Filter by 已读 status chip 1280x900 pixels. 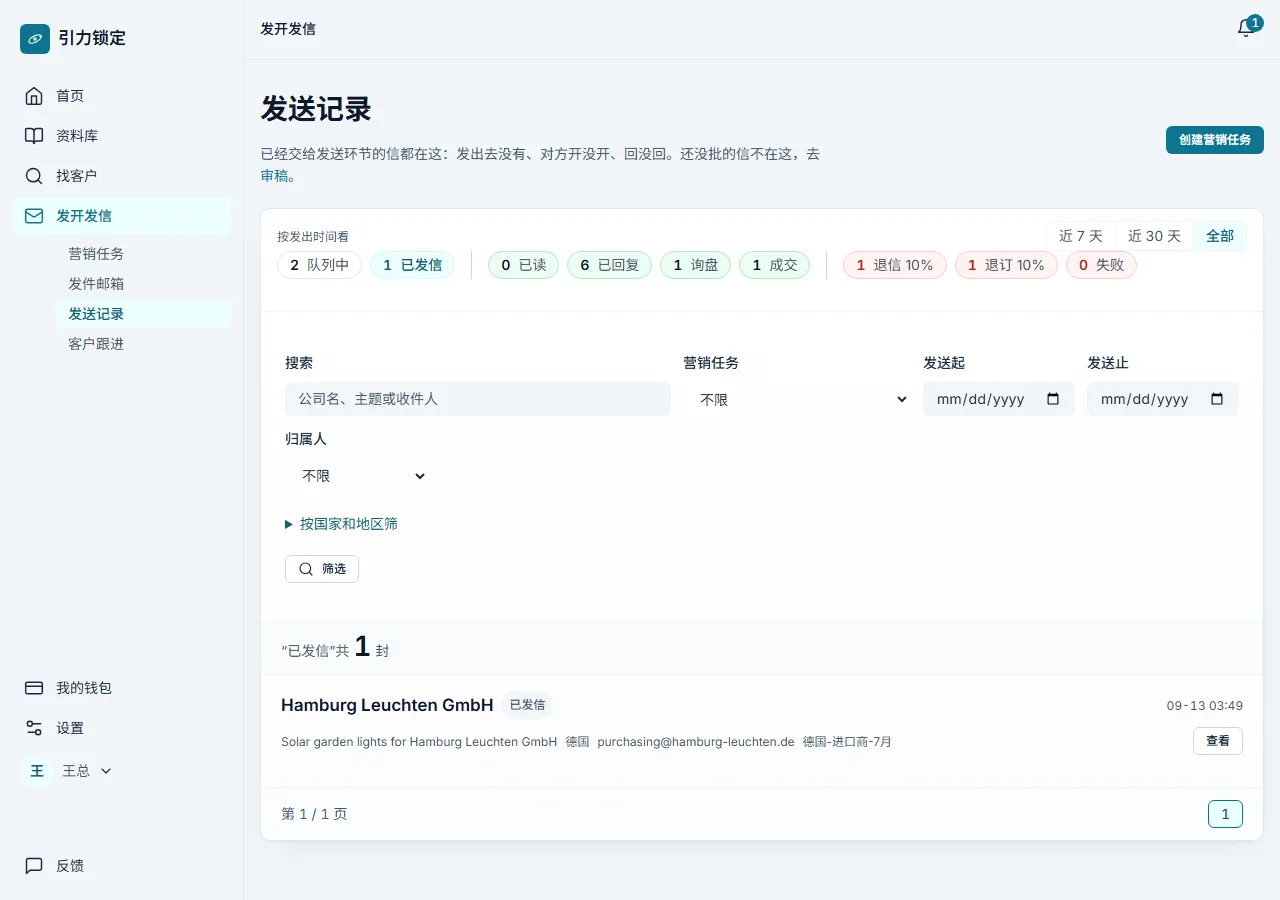coord(523,265)
